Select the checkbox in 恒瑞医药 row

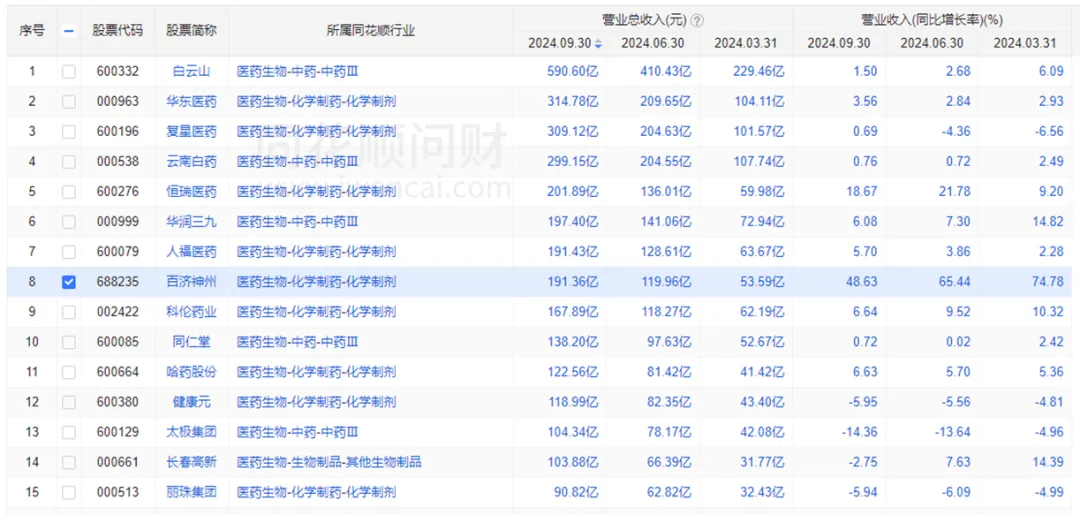point(68,192)
